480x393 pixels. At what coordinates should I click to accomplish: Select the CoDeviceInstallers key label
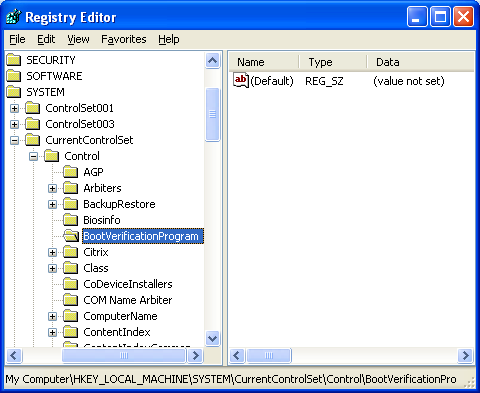tap(128, 284)
